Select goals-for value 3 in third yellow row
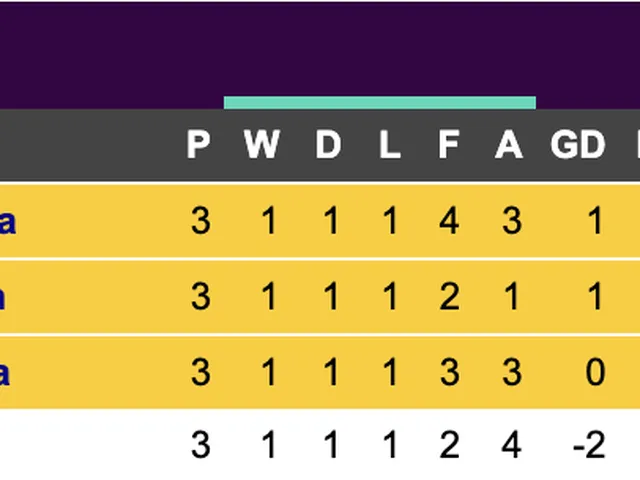This screenshot has width=640, height=480. click(449, 373)
